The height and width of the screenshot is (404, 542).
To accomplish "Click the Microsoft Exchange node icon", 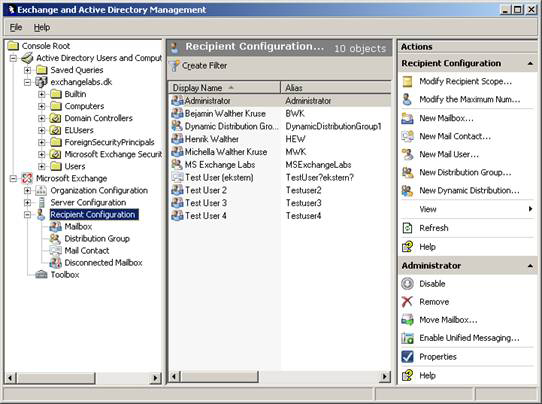I will point(27,178).
